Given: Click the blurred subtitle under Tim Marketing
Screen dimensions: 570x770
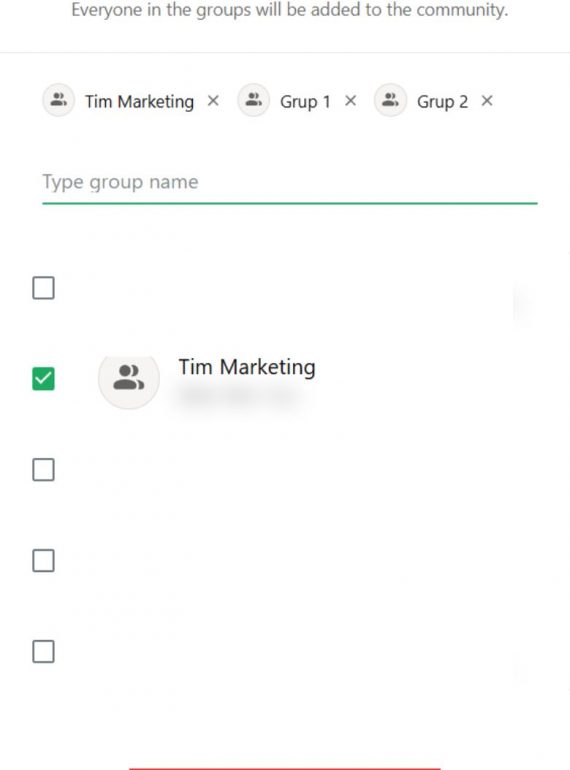Looking at the screenshot, I should [x=240, y=396].
